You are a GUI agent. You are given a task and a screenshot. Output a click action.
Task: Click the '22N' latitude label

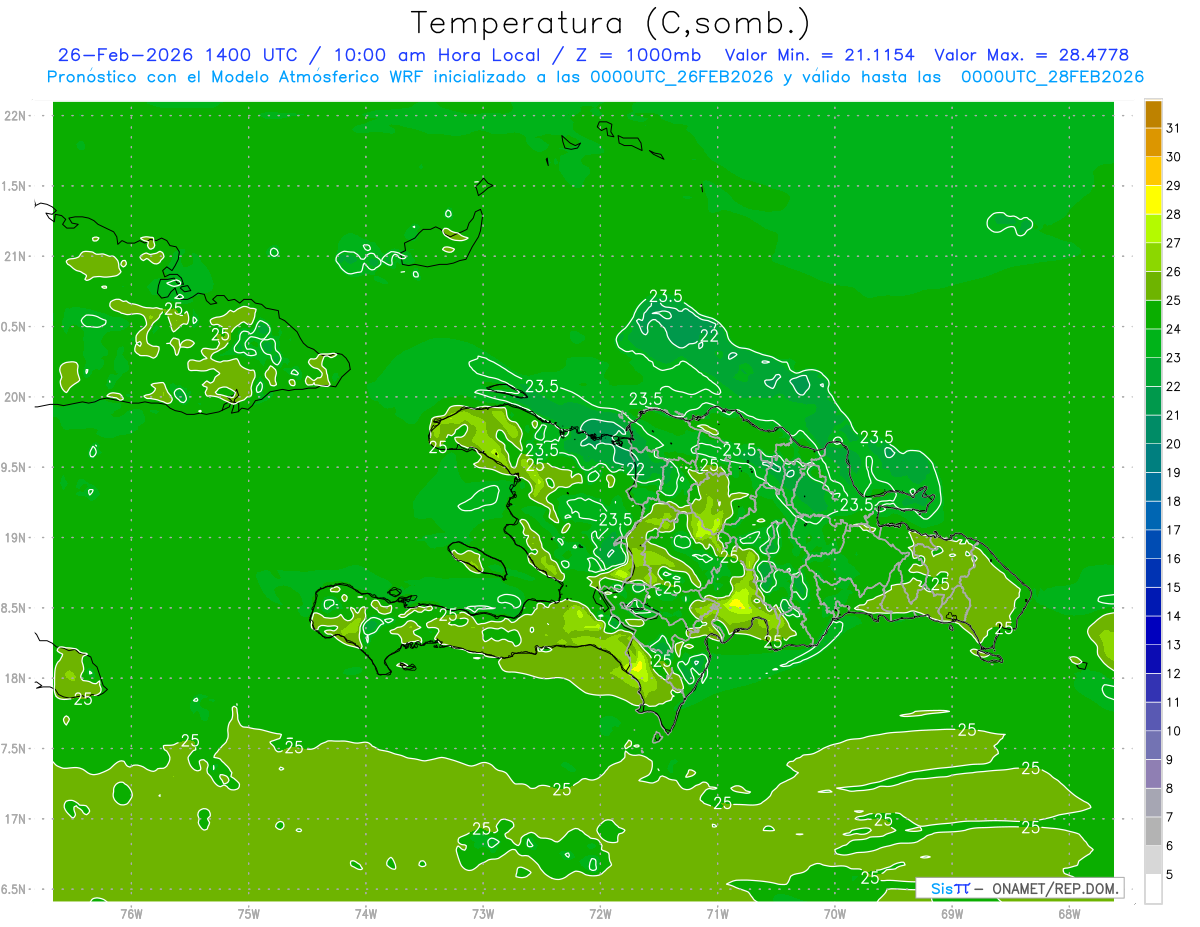tap(15, 115)
